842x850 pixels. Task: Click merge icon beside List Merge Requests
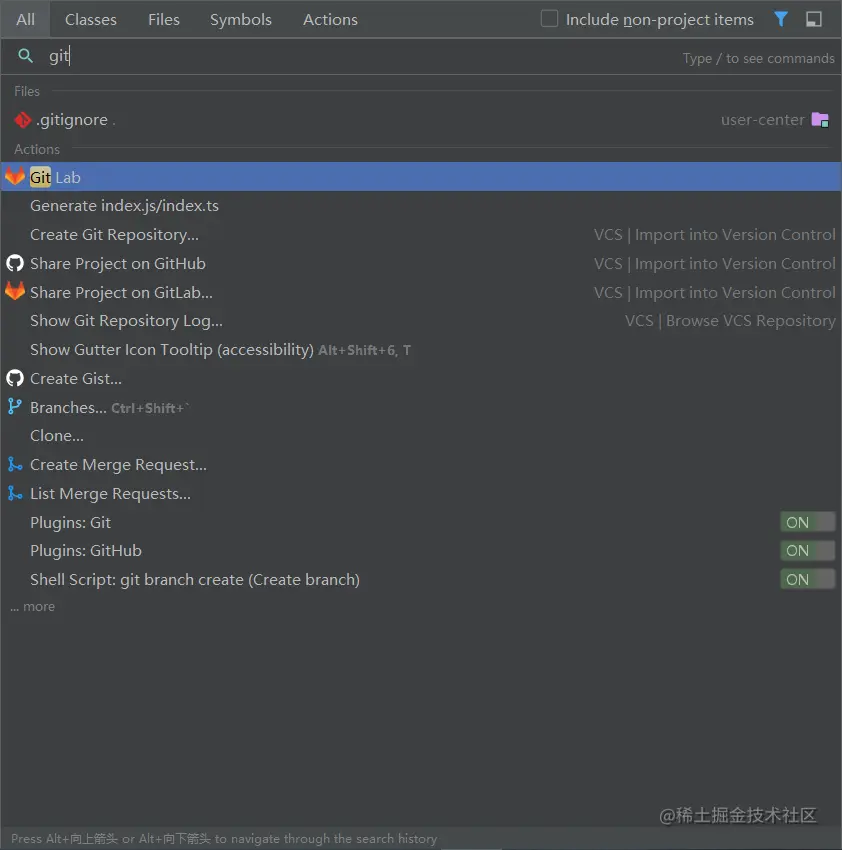pyautogui.click(x=15, y=493)
